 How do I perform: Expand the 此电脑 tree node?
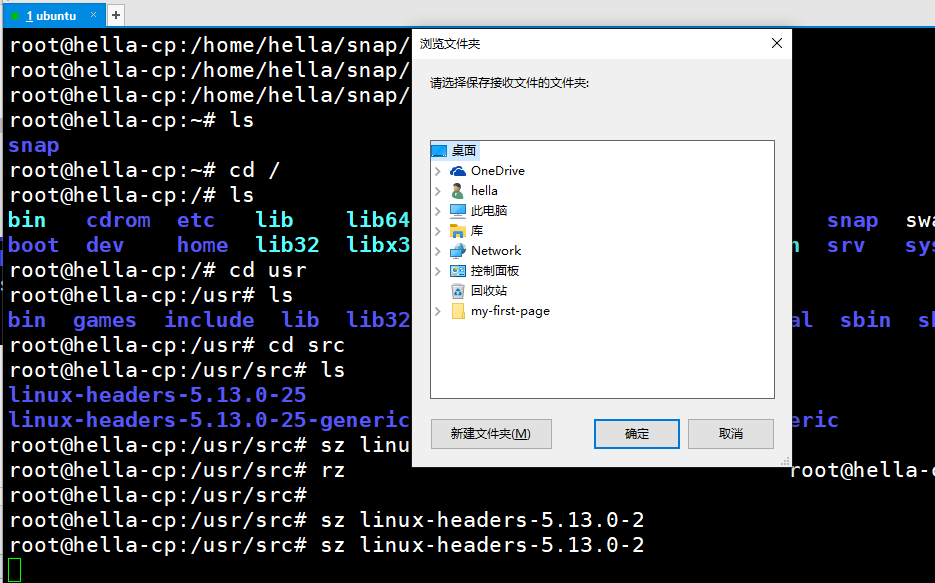click(x=438, y=211)
